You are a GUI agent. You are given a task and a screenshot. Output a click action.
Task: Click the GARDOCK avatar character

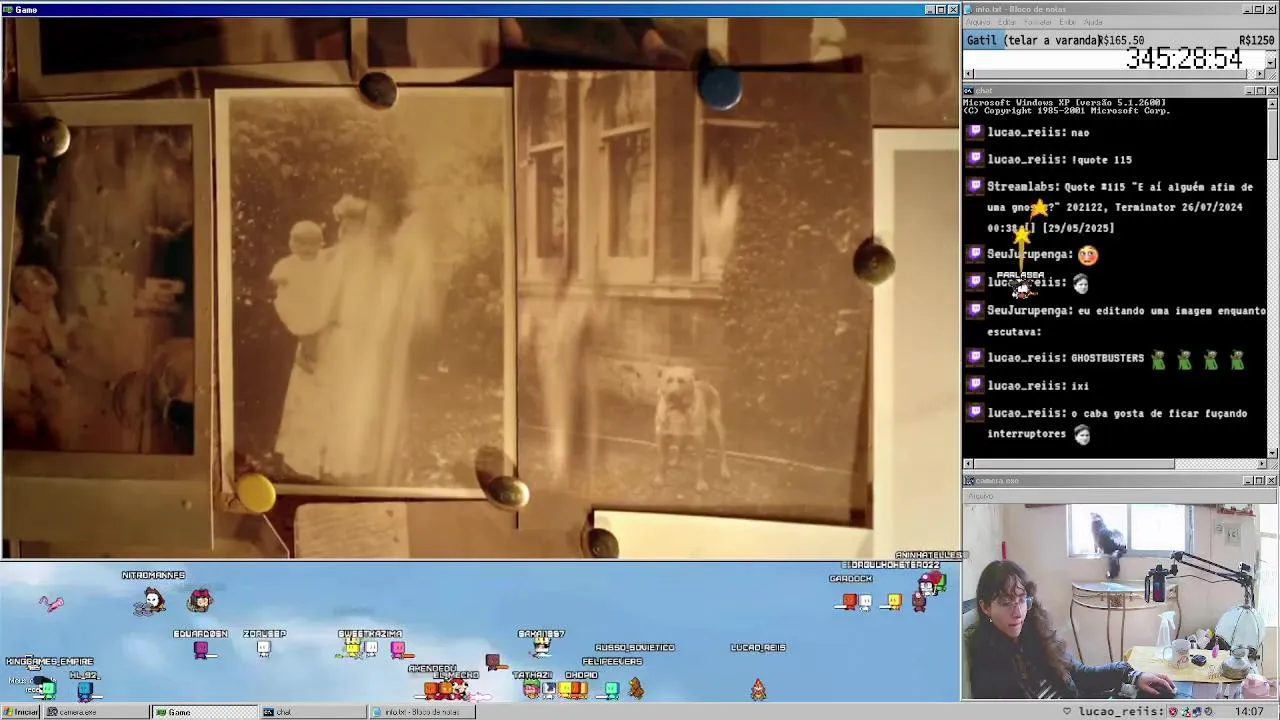pos(850,600)
